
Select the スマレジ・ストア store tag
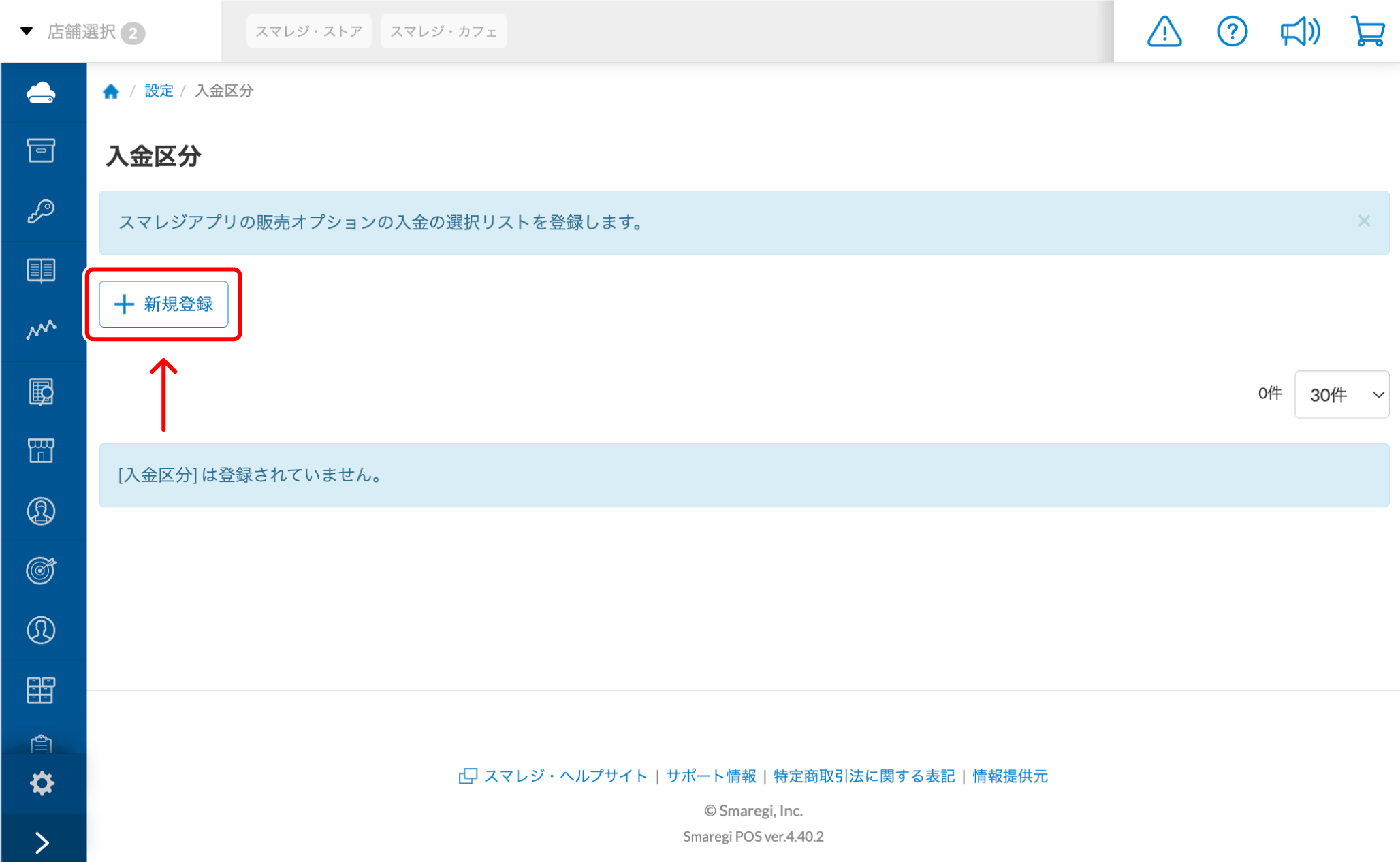click(308, 31)
